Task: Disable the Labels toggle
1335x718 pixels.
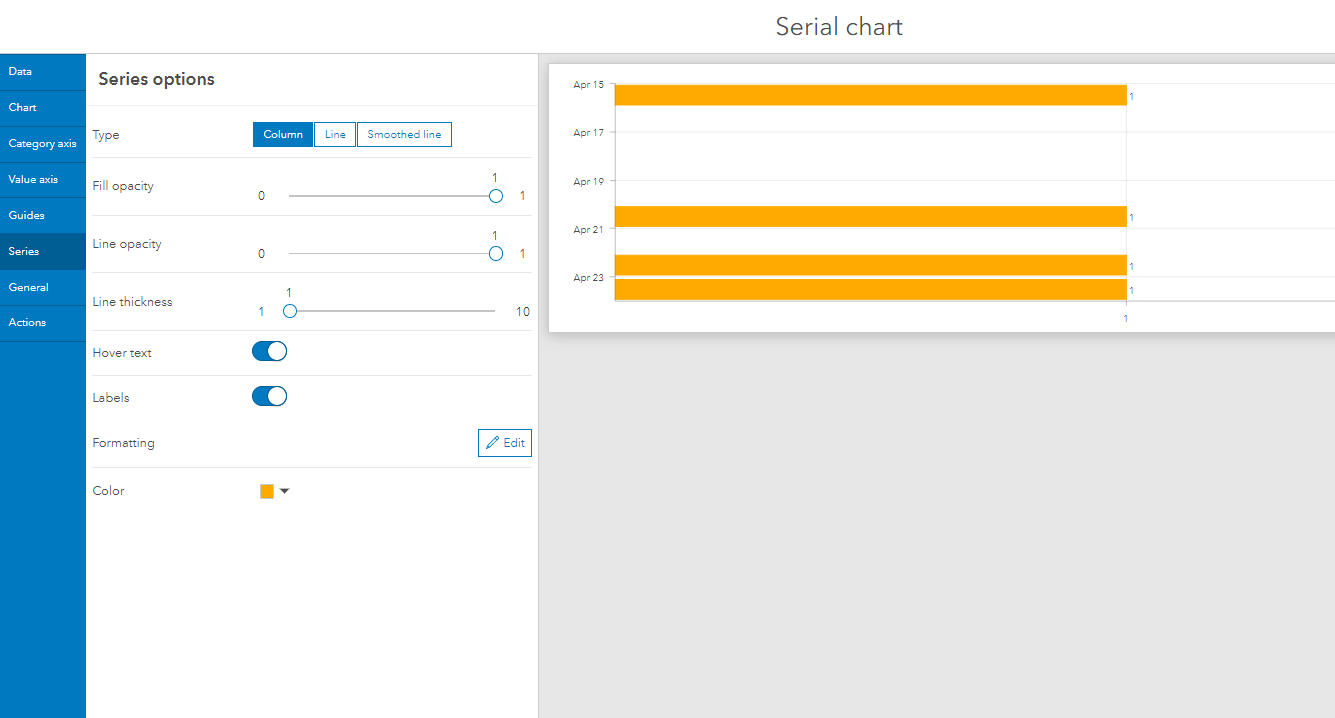Action: [269, 396]
